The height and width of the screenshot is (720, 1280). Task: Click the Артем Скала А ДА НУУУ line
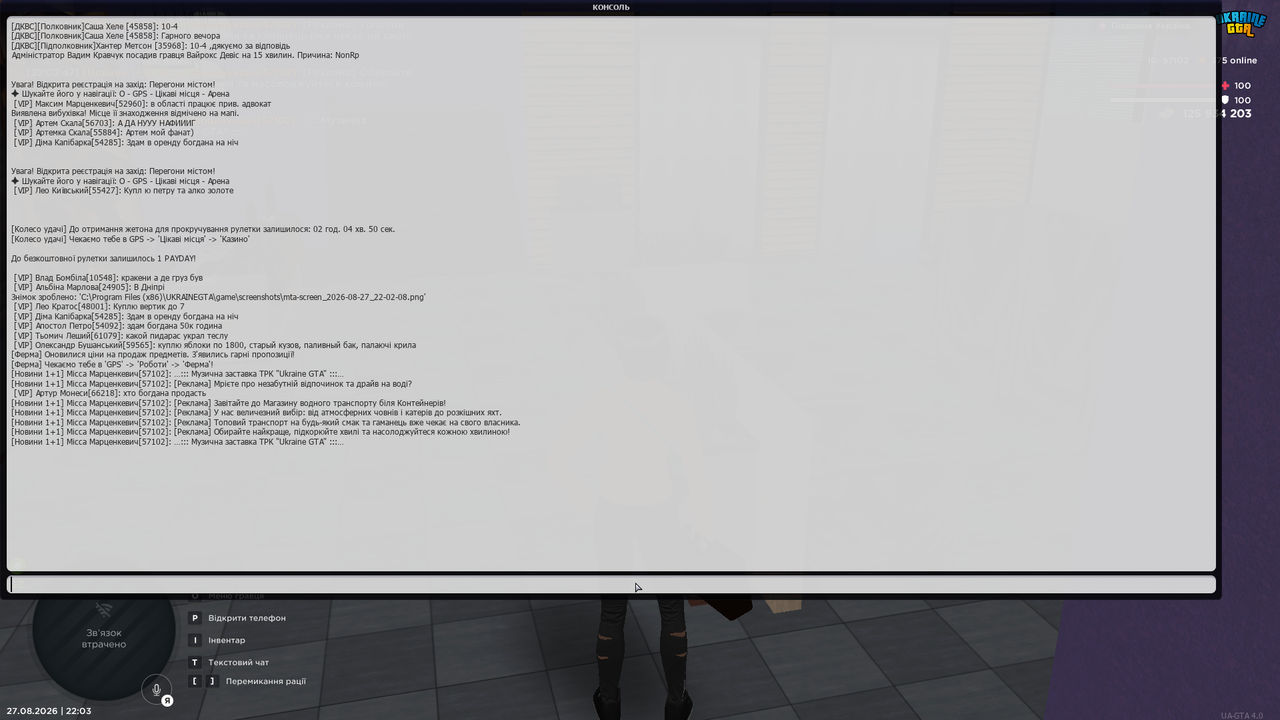(x=105, y=123)
